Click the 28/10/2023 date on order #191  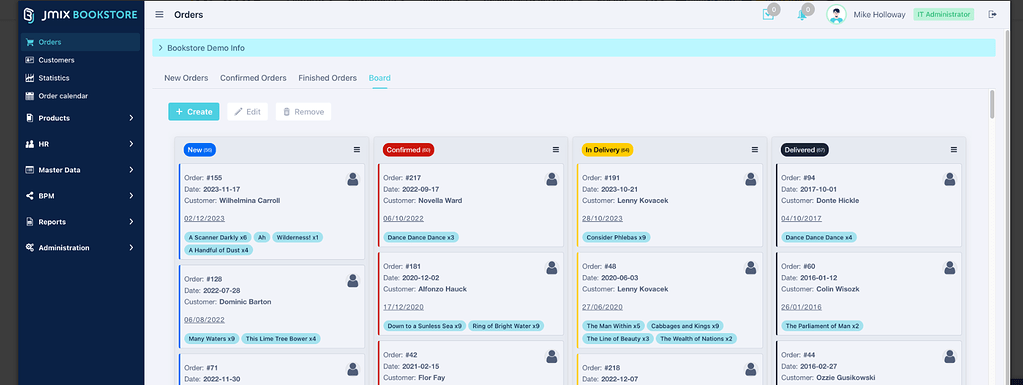pos(602,219)
